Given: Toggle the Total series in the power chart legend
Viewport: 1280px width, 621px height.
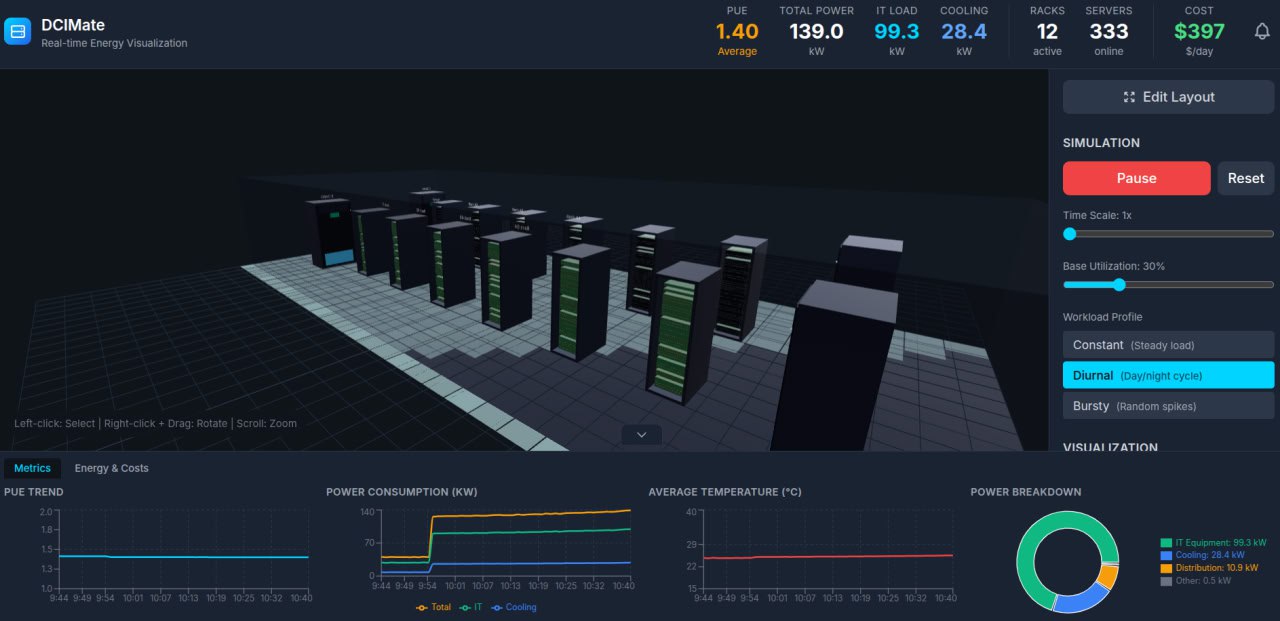Looking at the screenshot, I should point(433,607).
